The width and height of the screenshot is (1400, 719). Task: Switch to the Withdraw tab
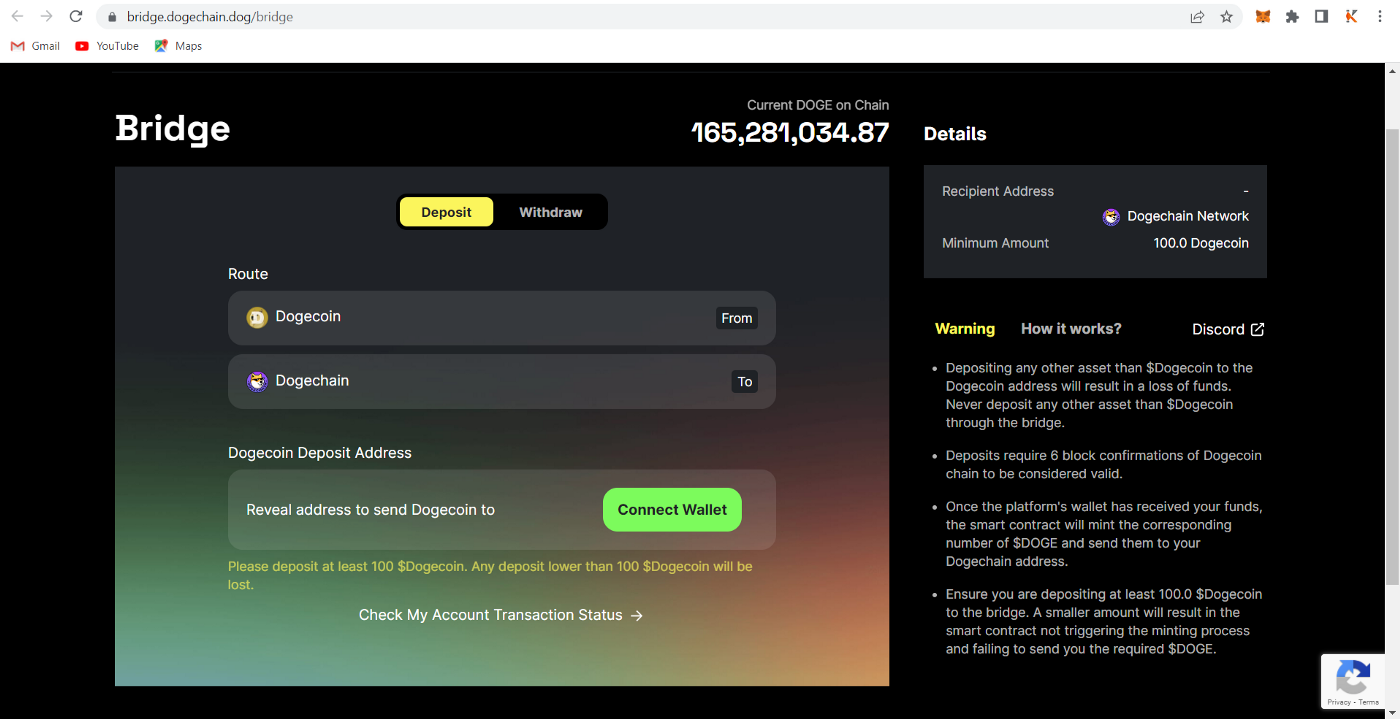tap(551, 212)
